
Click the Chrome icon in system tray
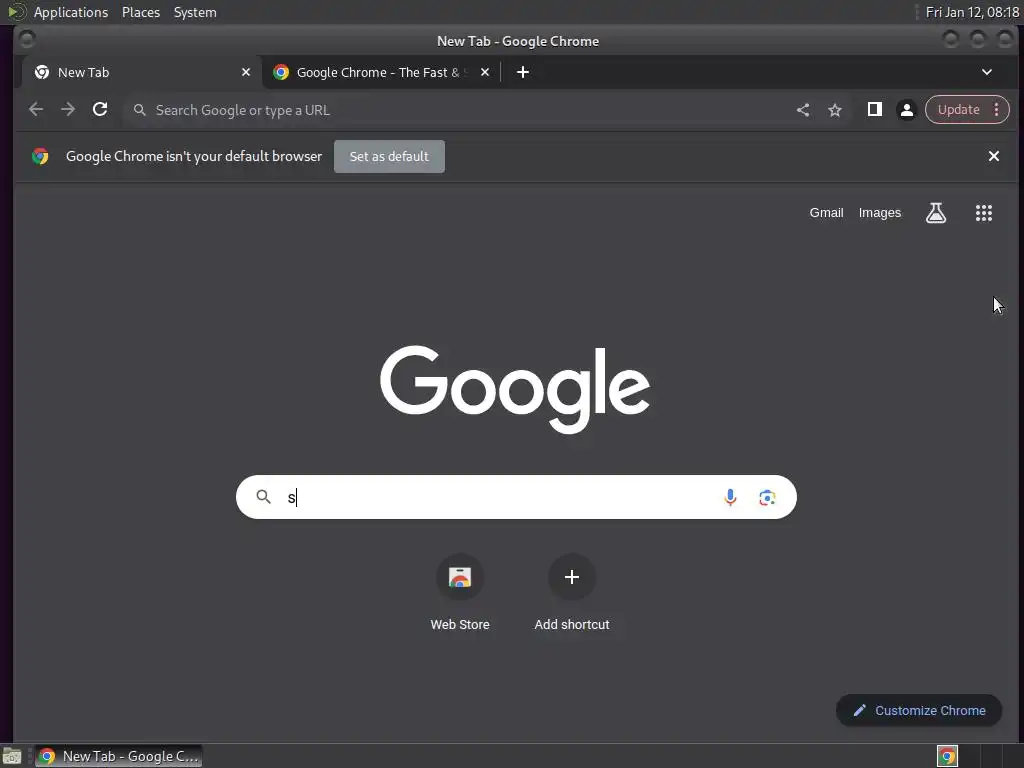pyautogui.click(x=947, y=756)
